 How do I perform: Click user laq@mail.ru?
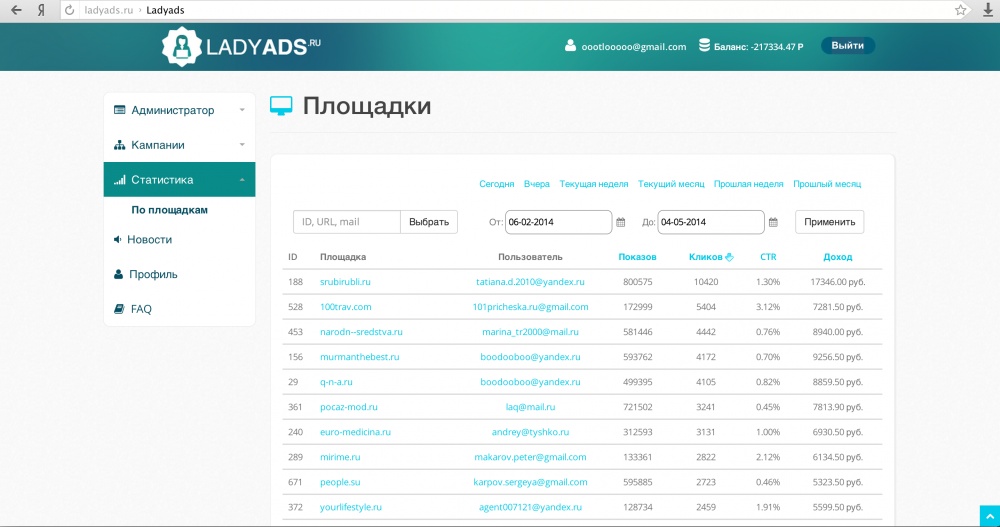[x=530, y=406]
